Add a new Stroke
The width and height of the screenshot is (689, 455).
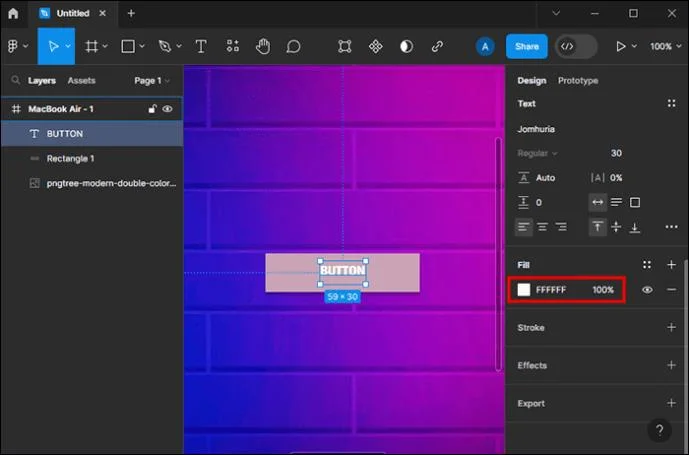coord(671,328)
